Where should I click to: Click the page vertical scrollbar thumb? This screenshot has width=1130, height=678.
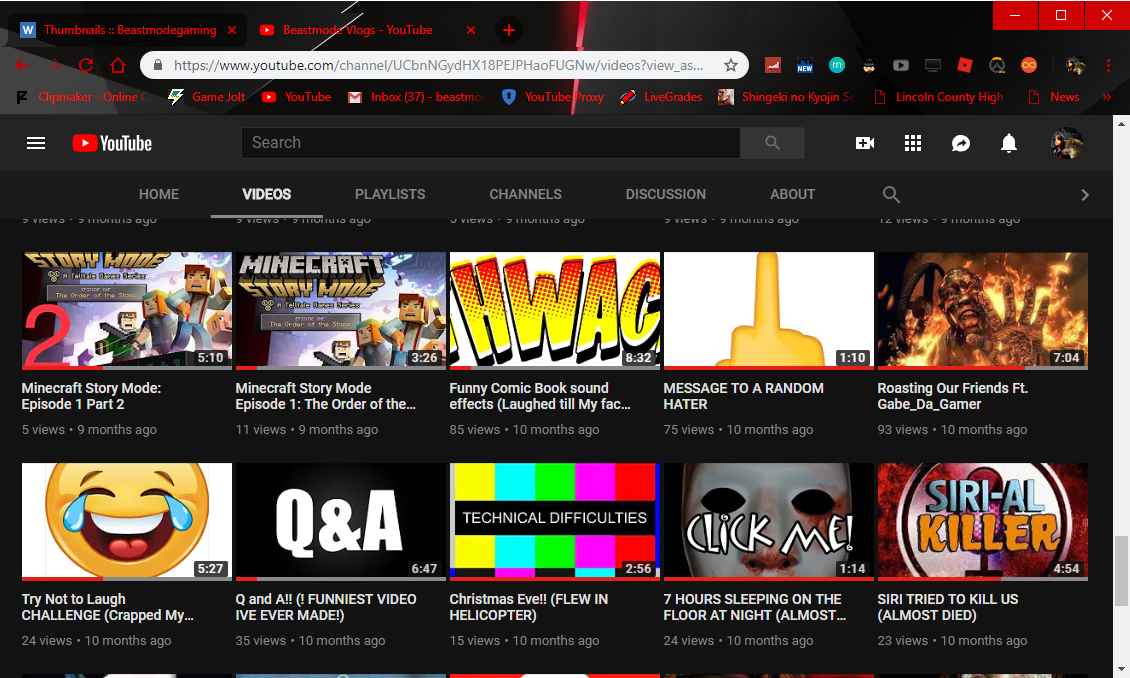(x=1121, y=570)
